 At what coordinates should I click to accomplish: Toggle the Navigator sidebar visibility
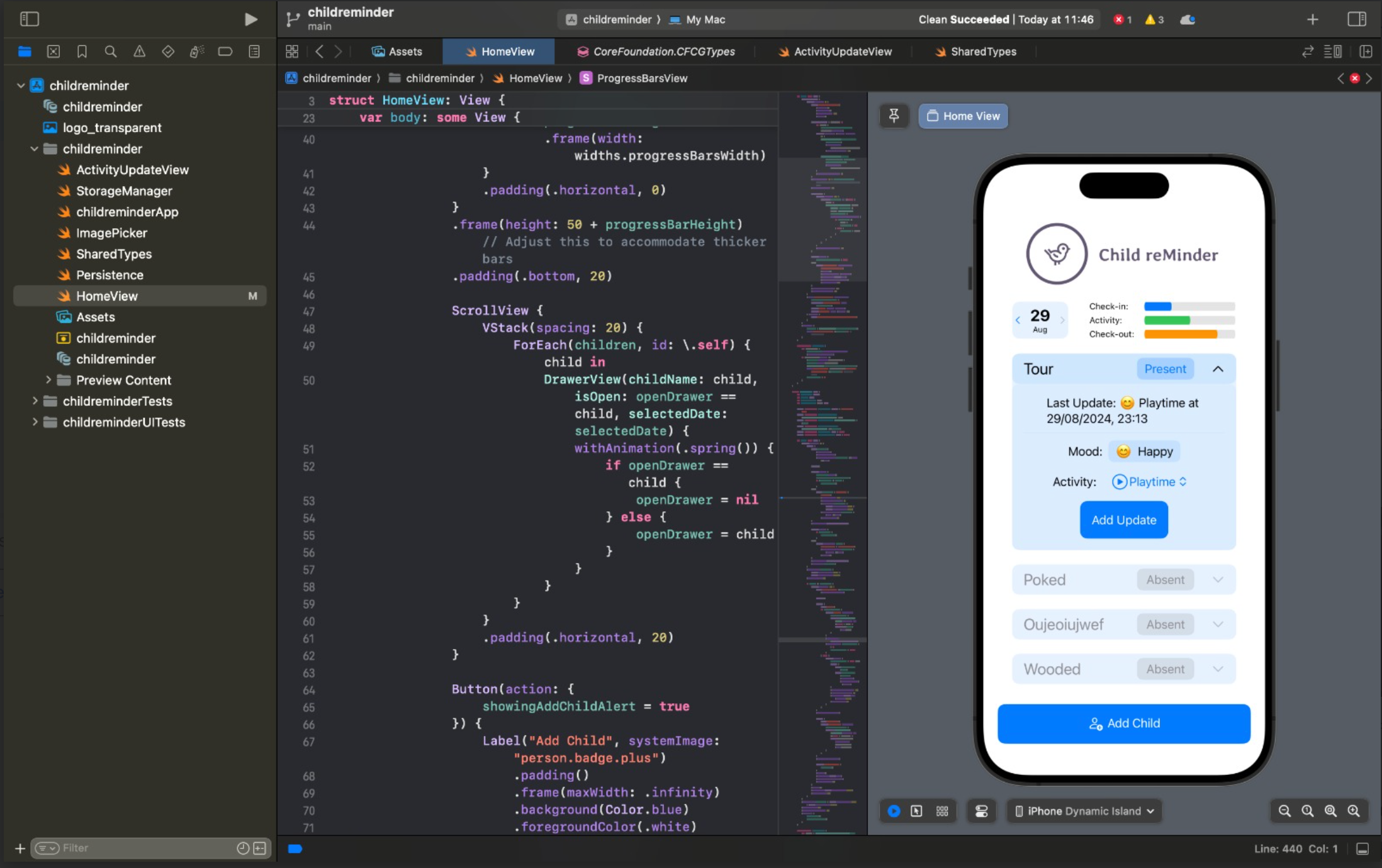coord(30,19)
